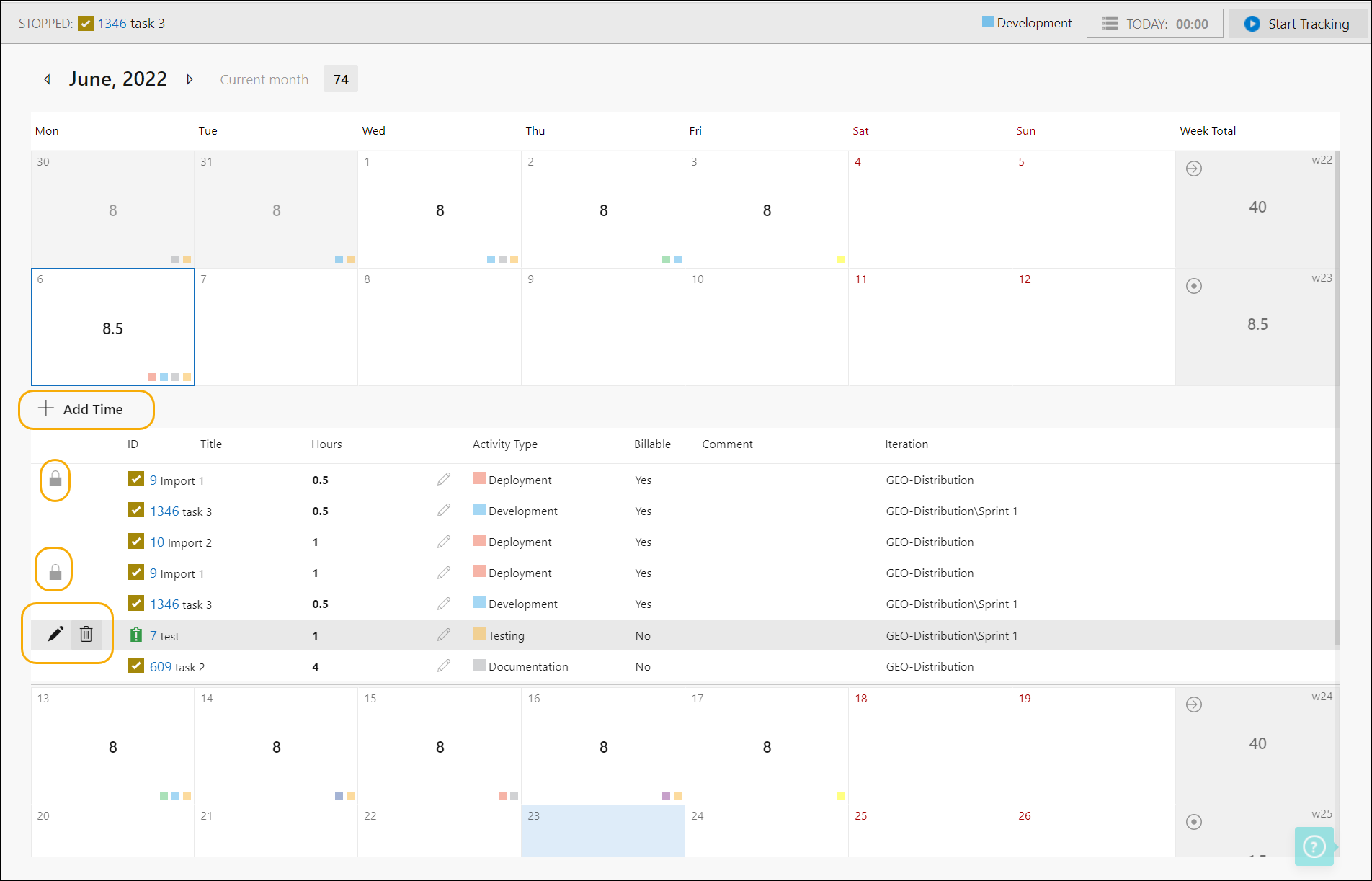Click hours value 4 on 609 task 2 row
This screenshot has height=881, width=1372.
(x=315, y=666)
